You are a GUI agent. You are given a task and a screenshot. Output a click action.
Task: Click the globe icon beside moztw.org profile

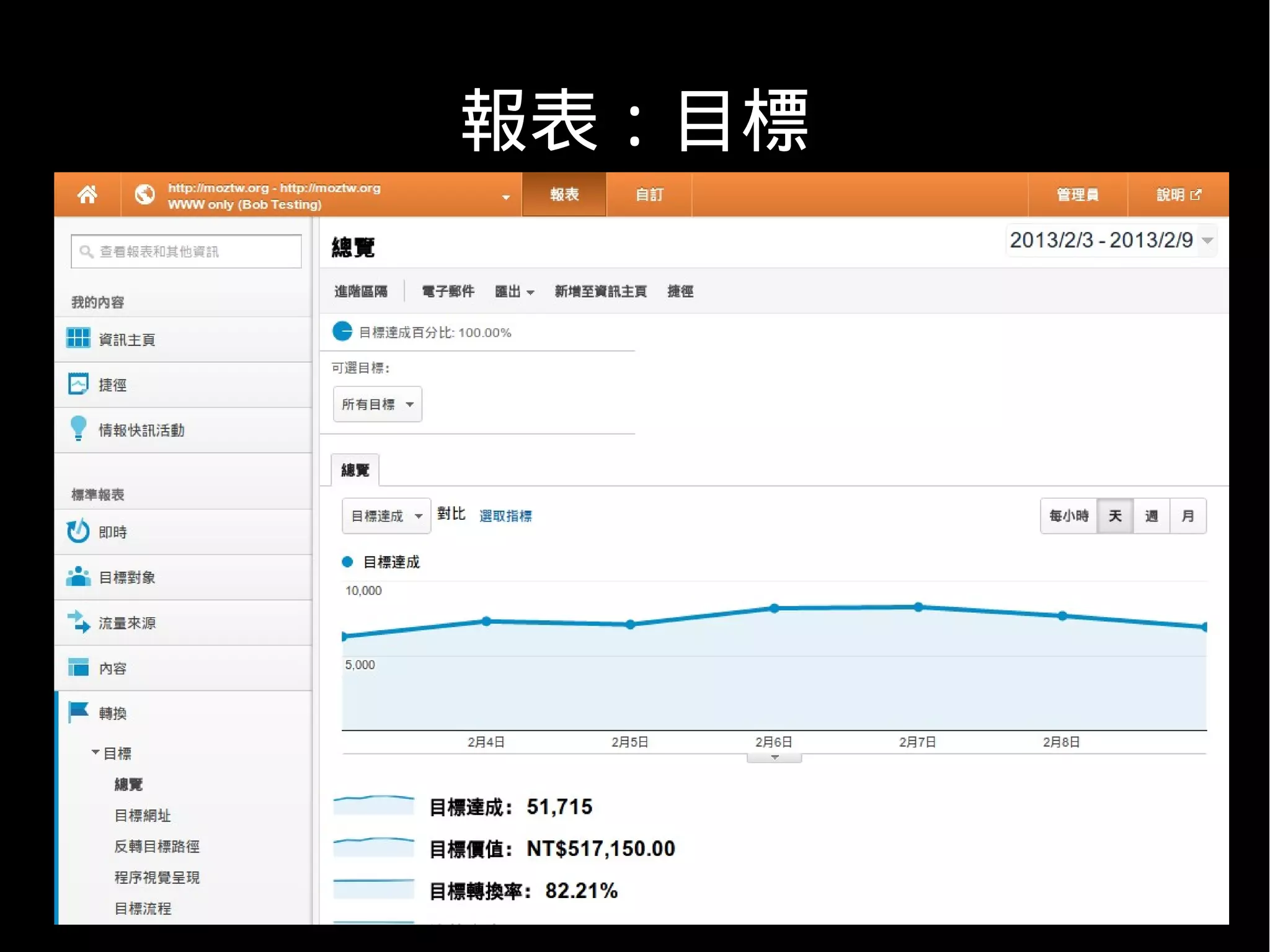tap(144, 195)
